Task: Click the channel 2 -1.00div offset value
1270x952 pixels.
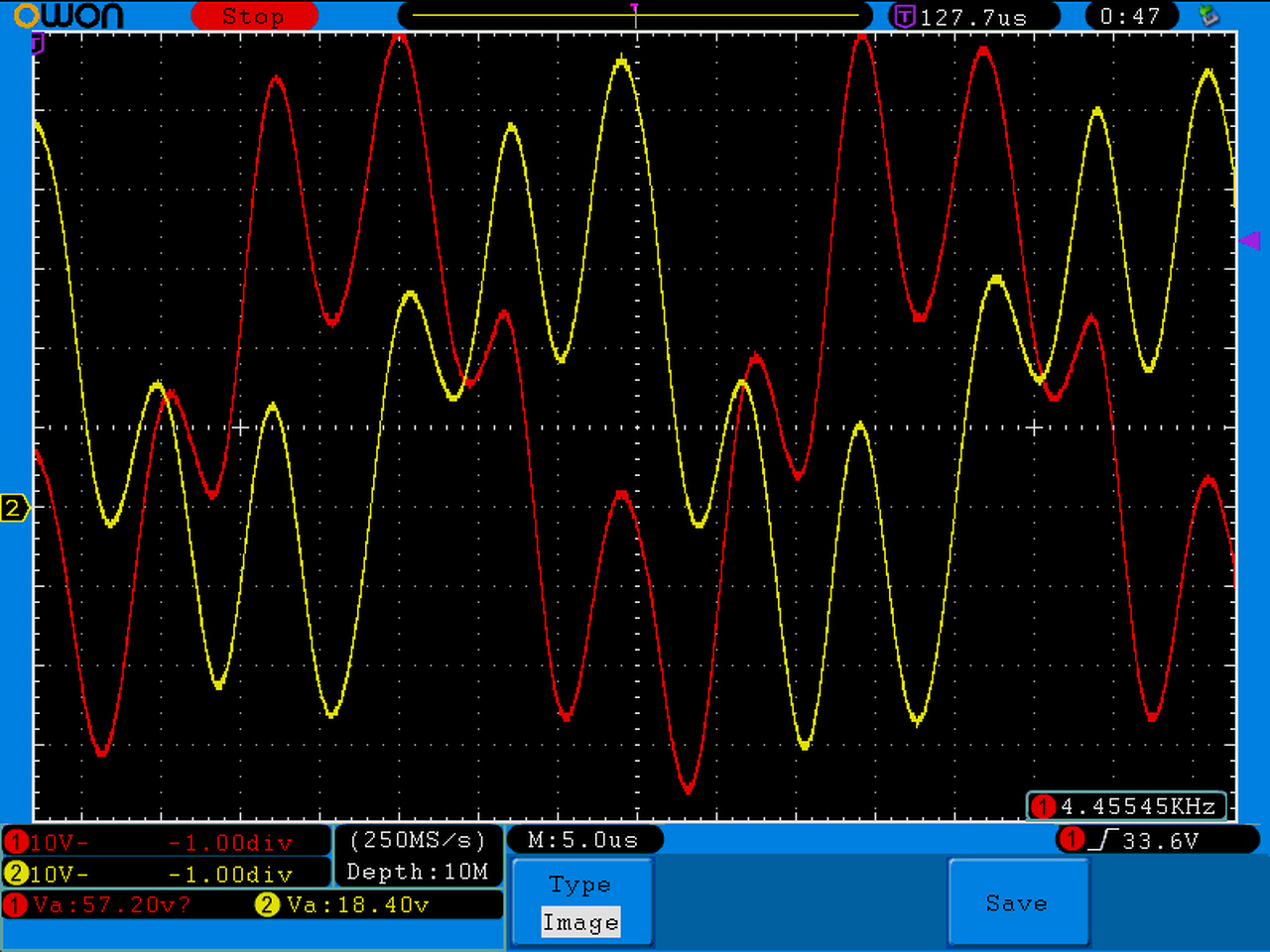Action: click(x=231, y=875)
